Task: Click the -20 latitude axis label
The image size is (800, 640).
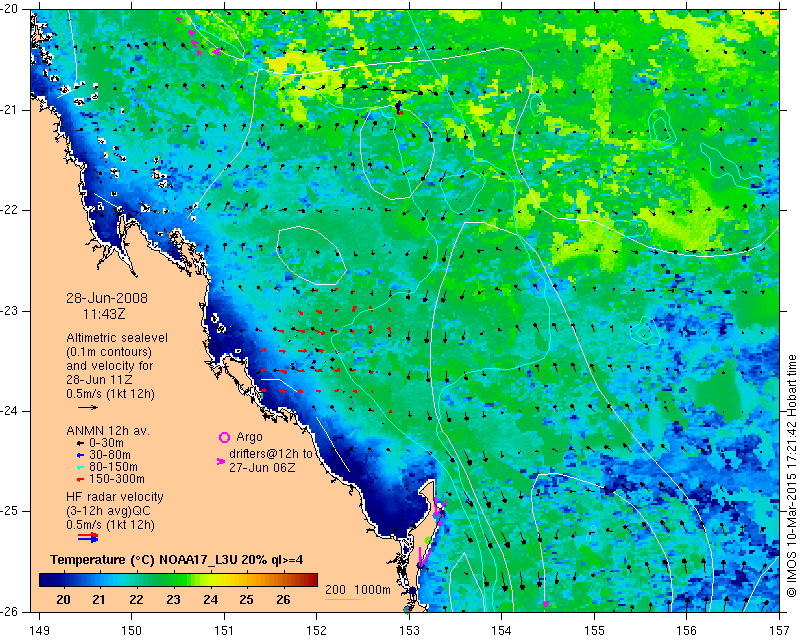Action: [8, 9]
